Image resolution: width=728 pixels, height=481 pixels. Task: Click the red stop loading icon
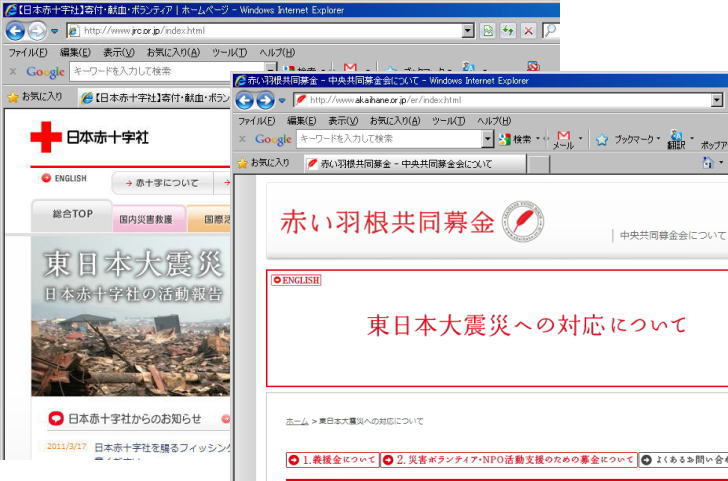pos(528,31)
